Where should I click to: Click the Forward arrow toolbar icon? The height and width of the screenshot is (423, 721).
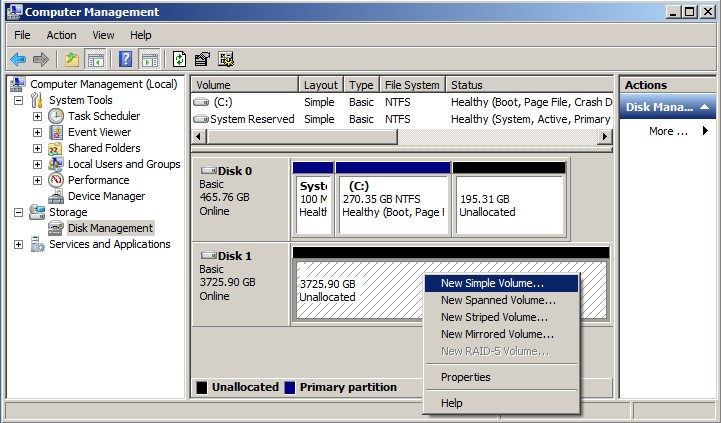click(x=41, y=59)
